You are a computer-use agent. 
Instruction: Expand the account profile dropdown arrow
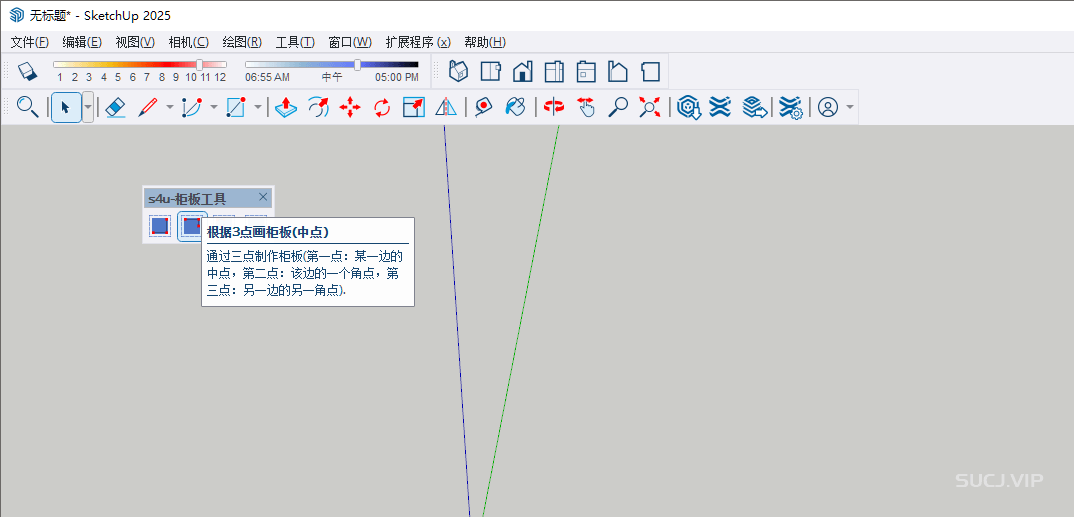(x=850, y=107)
